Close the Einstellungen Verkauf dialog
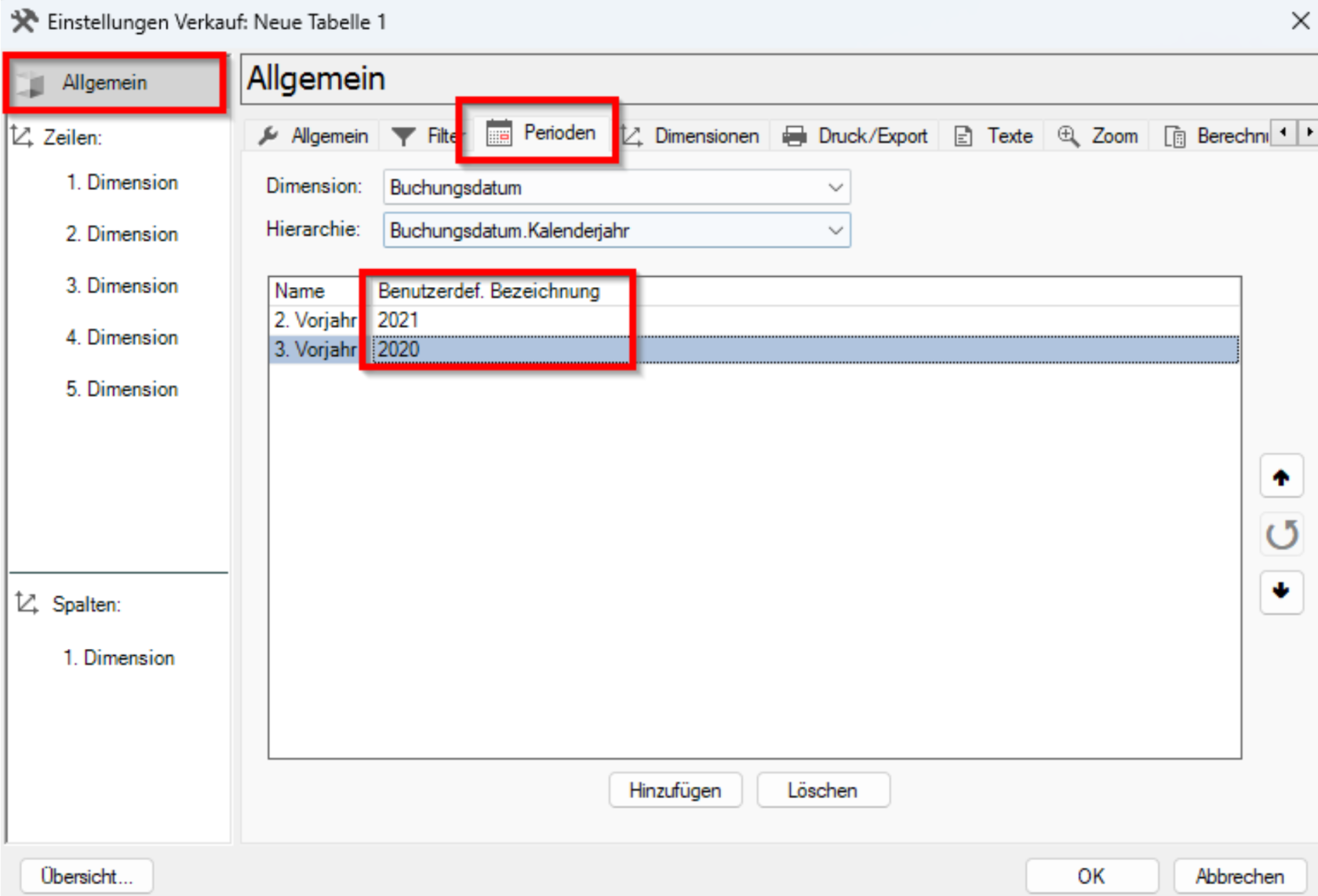This screenshot has width=1318, height=896. coord(1300,21)
